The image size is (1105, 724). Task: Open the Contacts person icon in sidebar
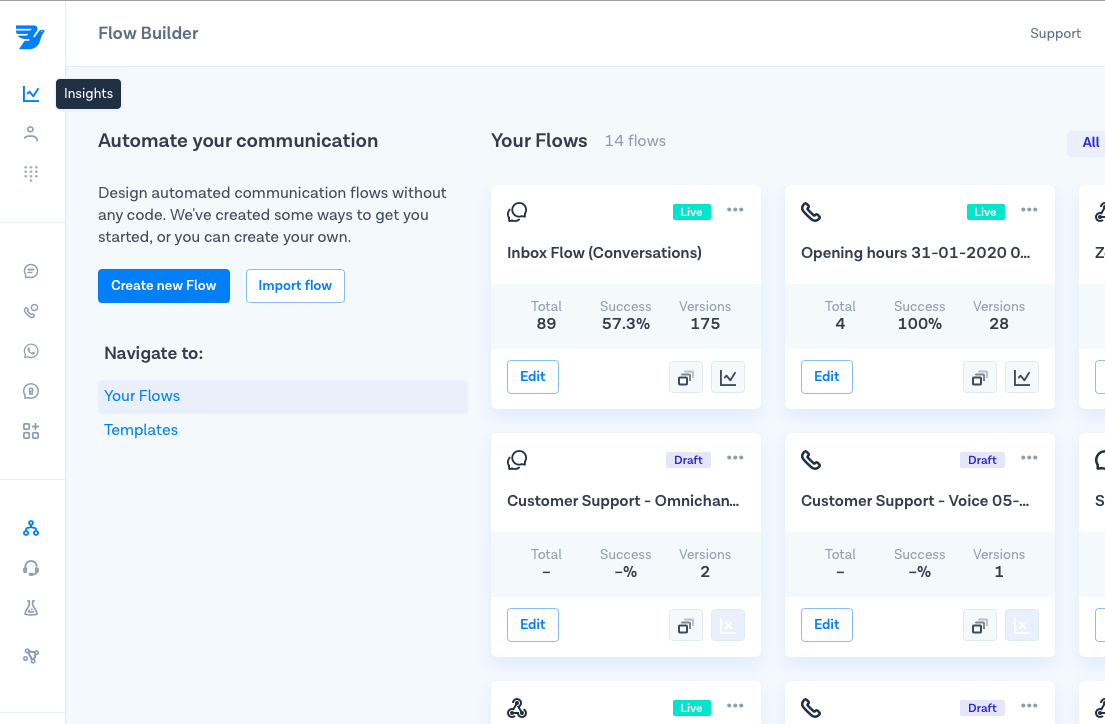pyautogui.click(x=31, y=134)
